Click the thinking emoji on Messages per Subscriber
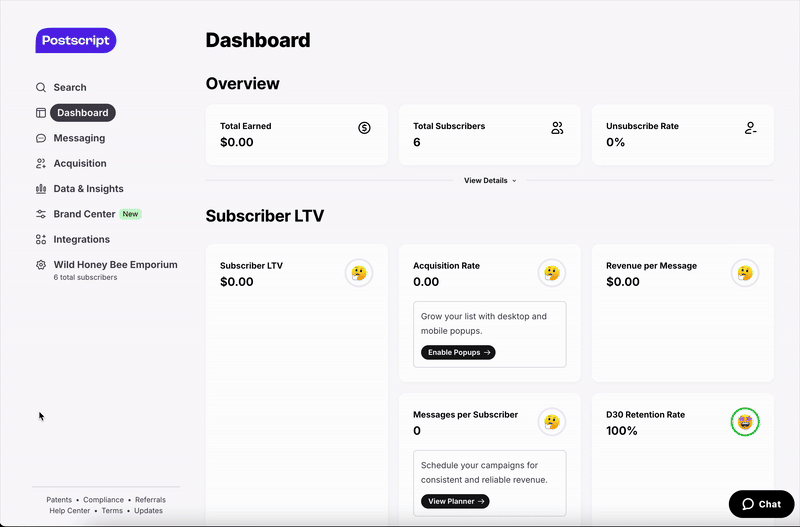Viewport: 800px width, 527px height. 552,422
